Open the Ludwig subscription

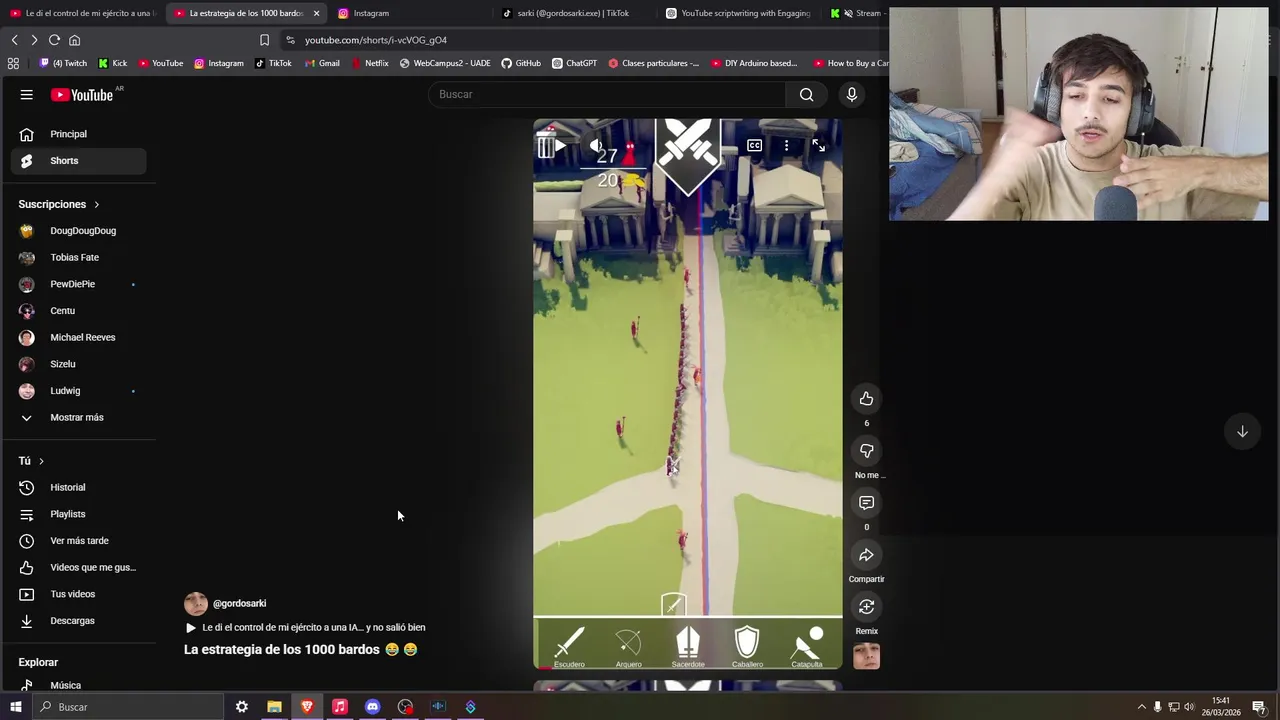click(78, 391)
